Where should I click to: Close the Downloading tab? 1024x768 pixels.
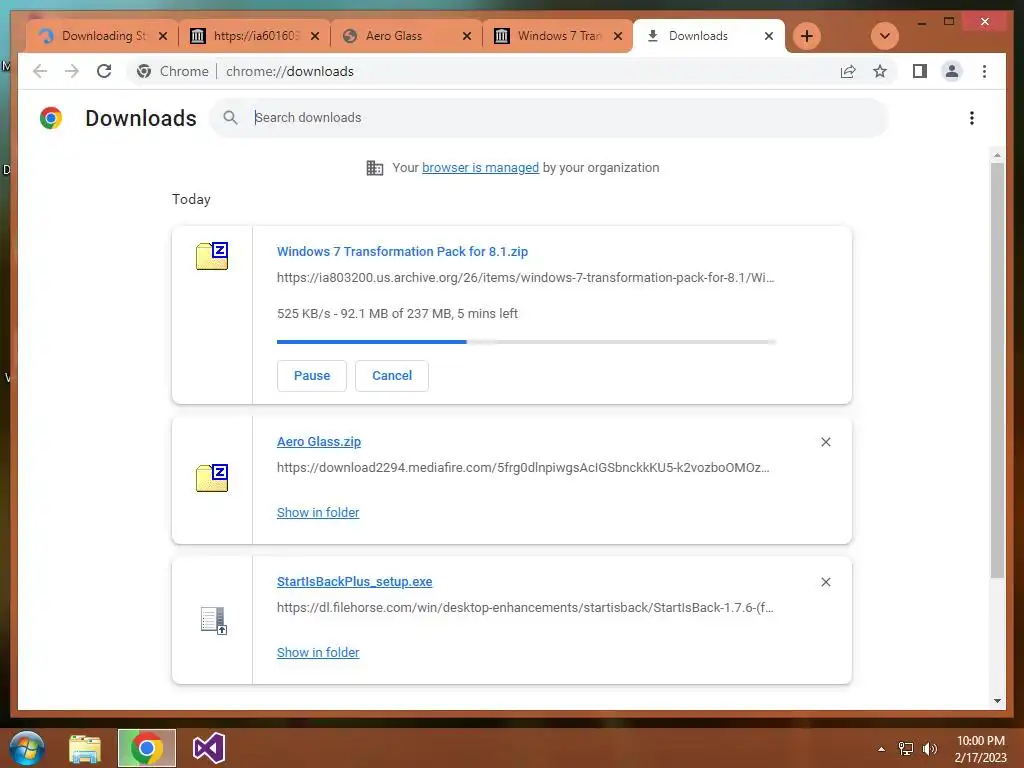163,36
